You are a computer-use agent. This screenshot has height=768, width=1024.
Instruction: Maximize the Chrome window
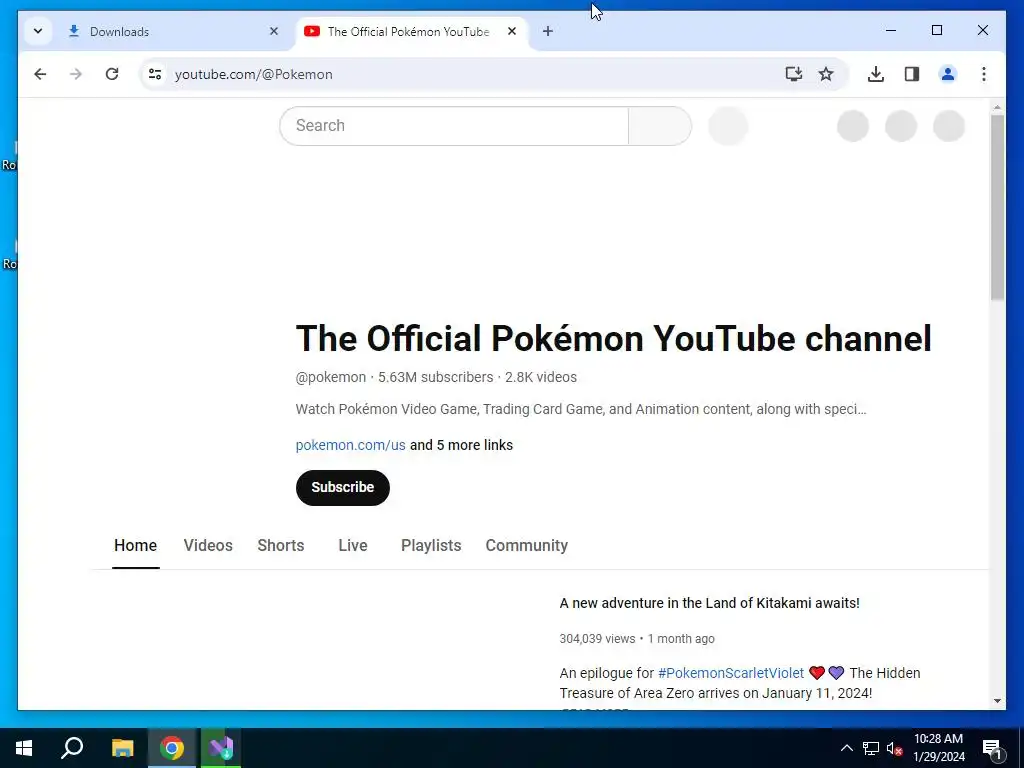click(x=936, y=30)
